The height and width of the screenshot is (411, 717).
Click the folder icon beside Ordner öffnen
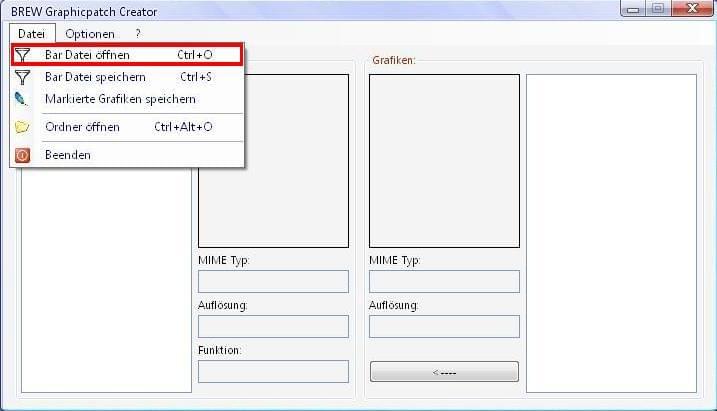coord(21,127)
